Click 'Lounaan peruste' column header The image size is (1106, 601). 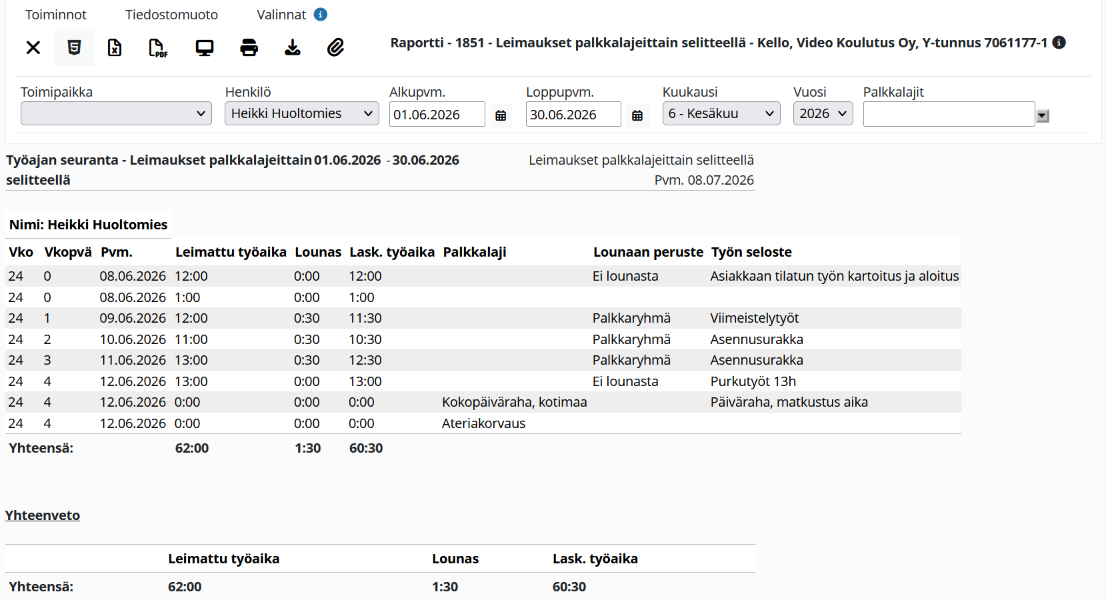pos(648,252)
